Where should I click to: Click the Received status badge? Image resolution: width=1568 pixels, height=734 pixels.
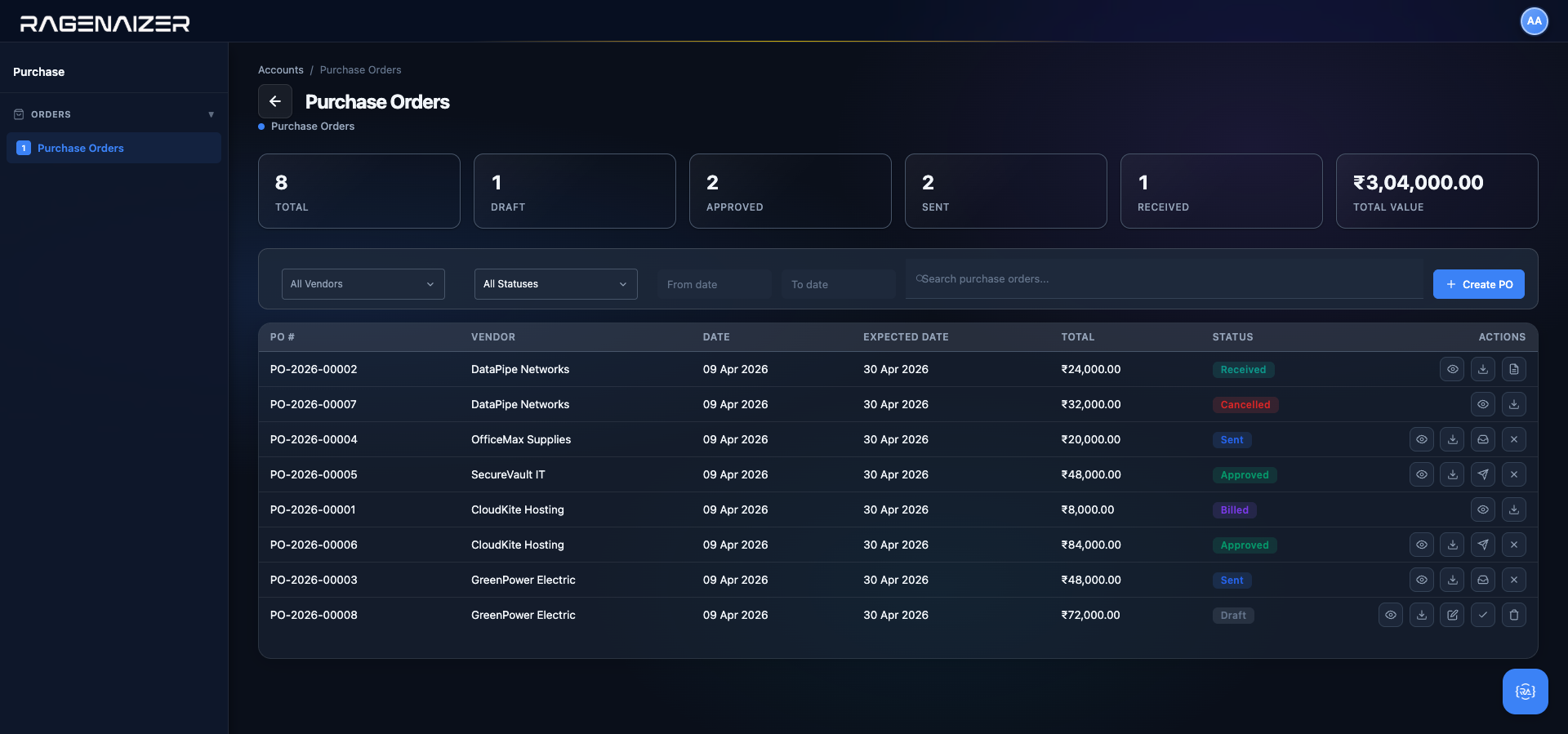click(1243, 370)
